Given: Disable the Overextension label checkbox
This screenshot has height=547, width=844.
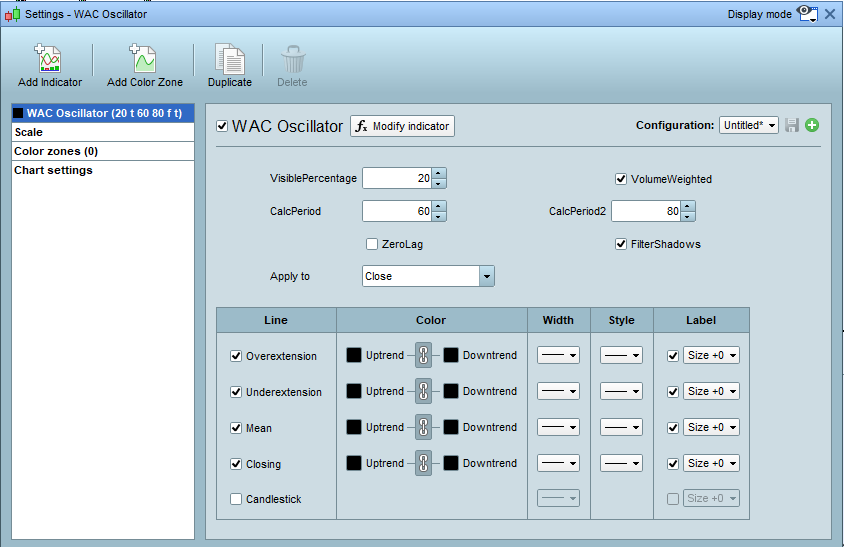Looking at the screenshot, I should pyautogui.click(x=673, y=355).
